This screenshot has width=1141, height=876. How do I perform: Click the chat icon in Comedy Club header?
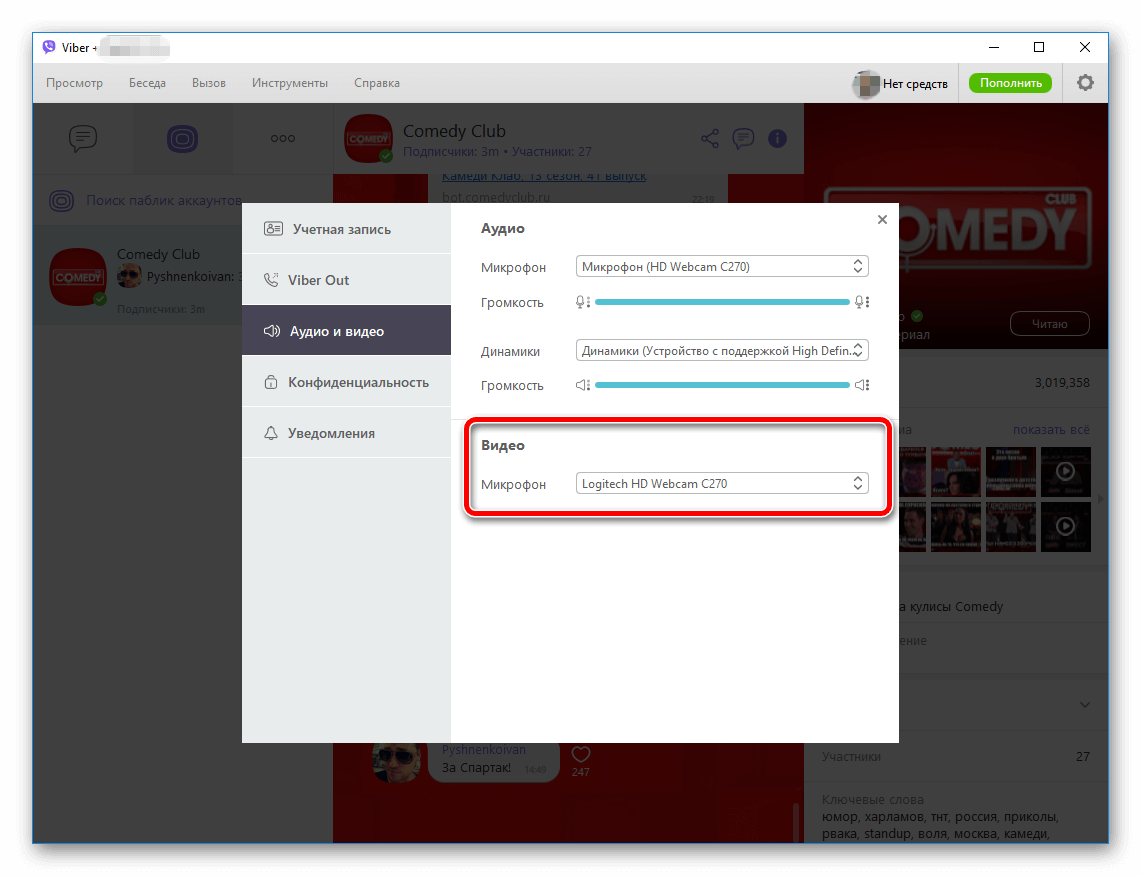tap(743, 138)
